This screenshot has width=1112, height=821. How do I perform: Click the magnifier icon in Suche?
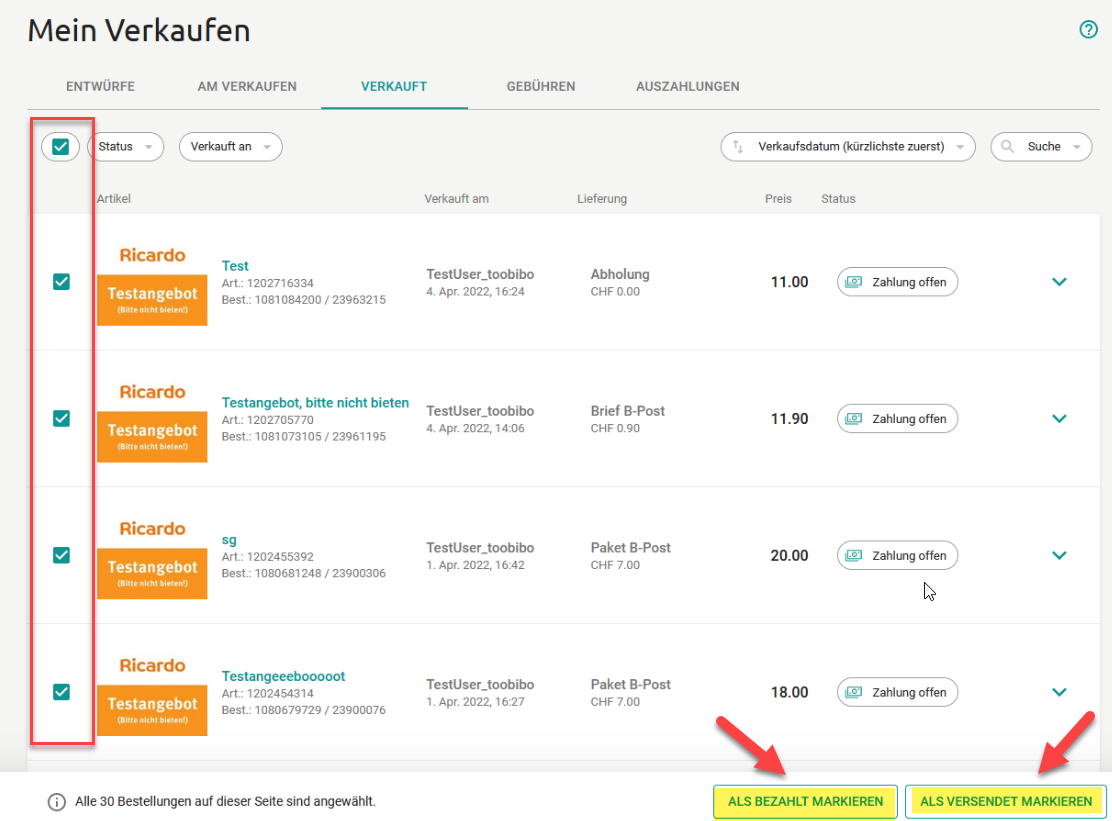click(1007, 146)
